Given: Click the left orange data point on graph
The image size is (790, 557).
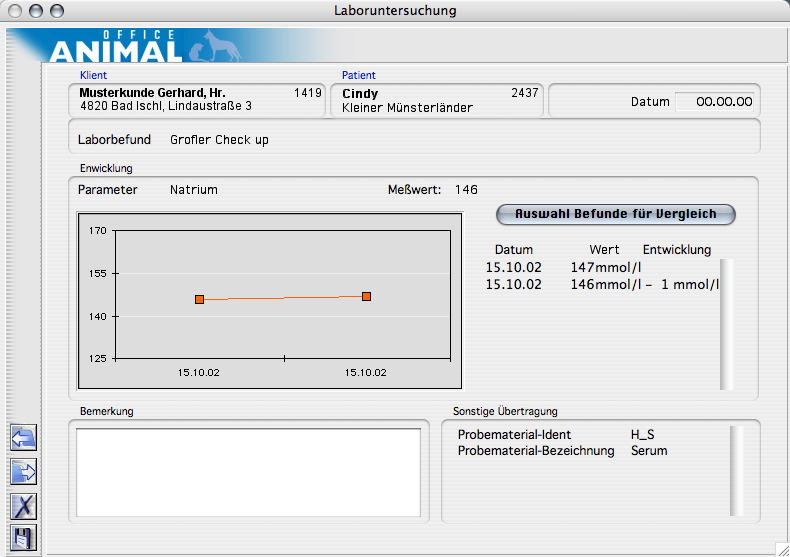Looking at the screenshot, I should (x=200, y=299).
